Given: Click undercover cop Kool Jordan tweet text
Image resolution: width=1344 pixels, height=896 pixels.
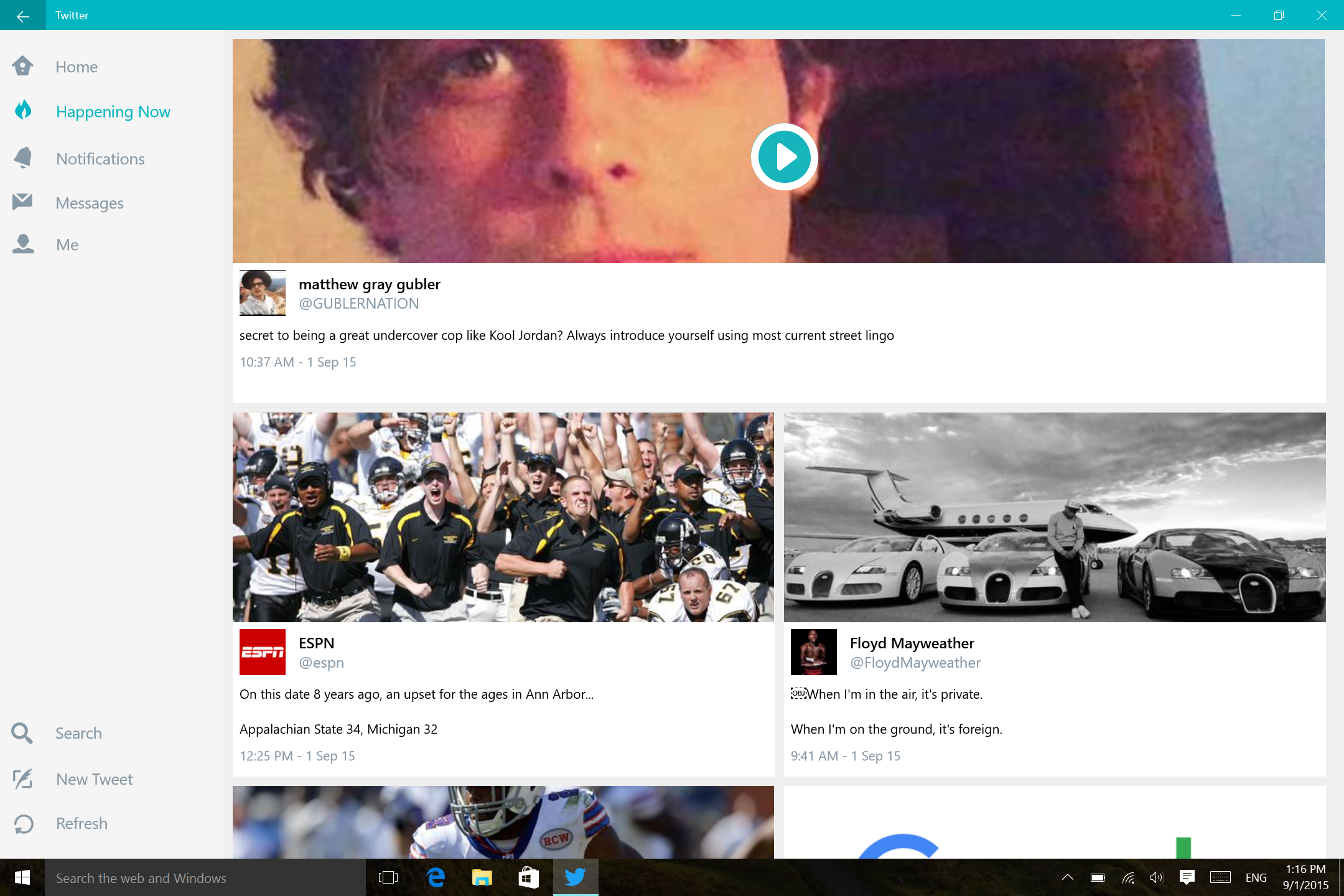Looking at the screenshot, I should pos(567,335).
